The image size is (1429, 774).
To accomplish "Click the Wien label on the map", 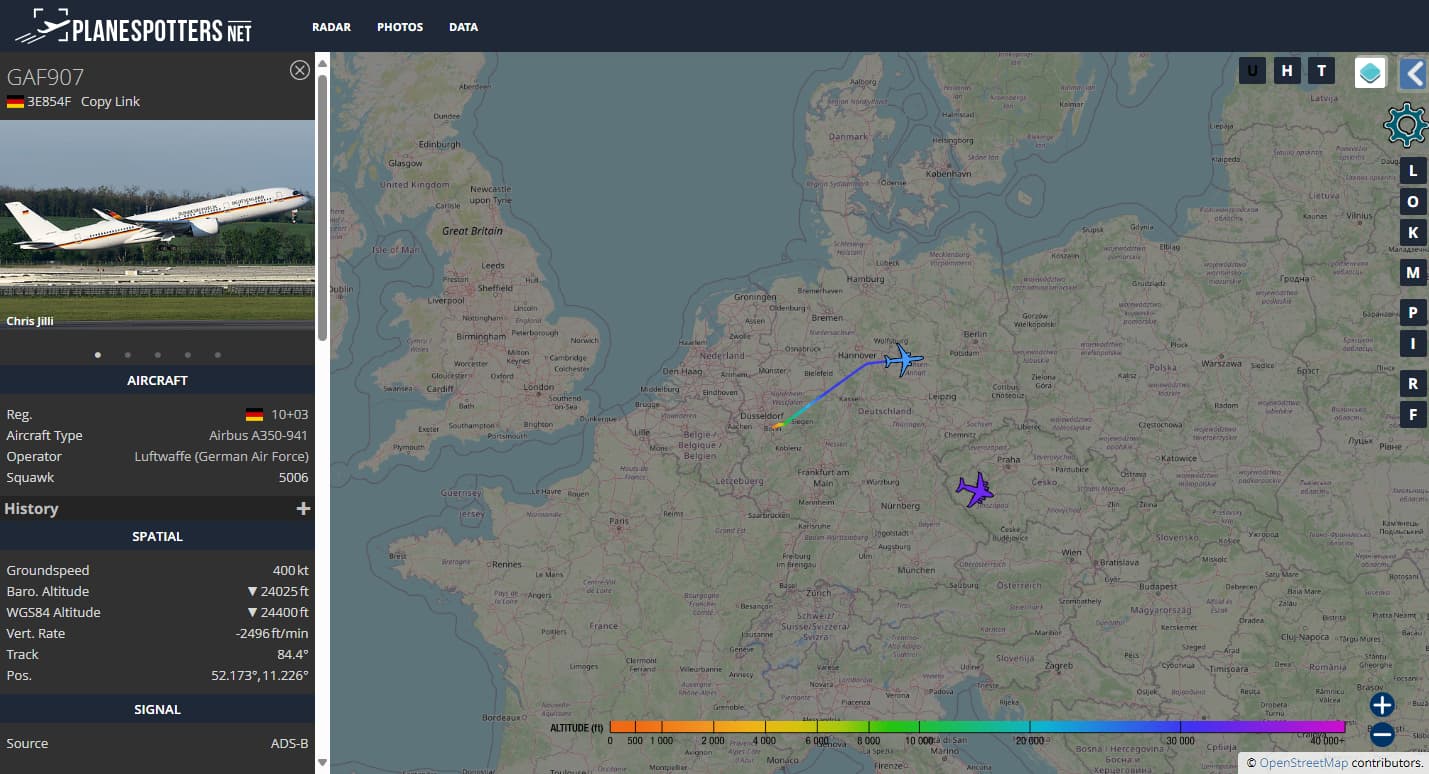I will click(x=1071, y=552).
